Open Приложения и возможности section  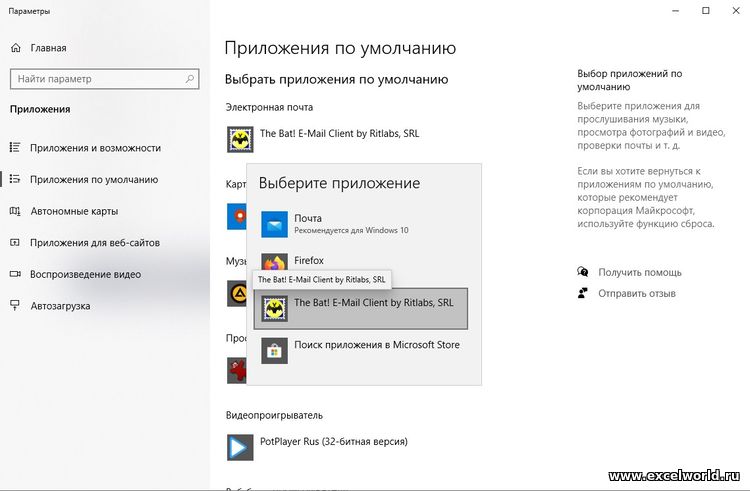pyautogui.click(x=95, y=148)
